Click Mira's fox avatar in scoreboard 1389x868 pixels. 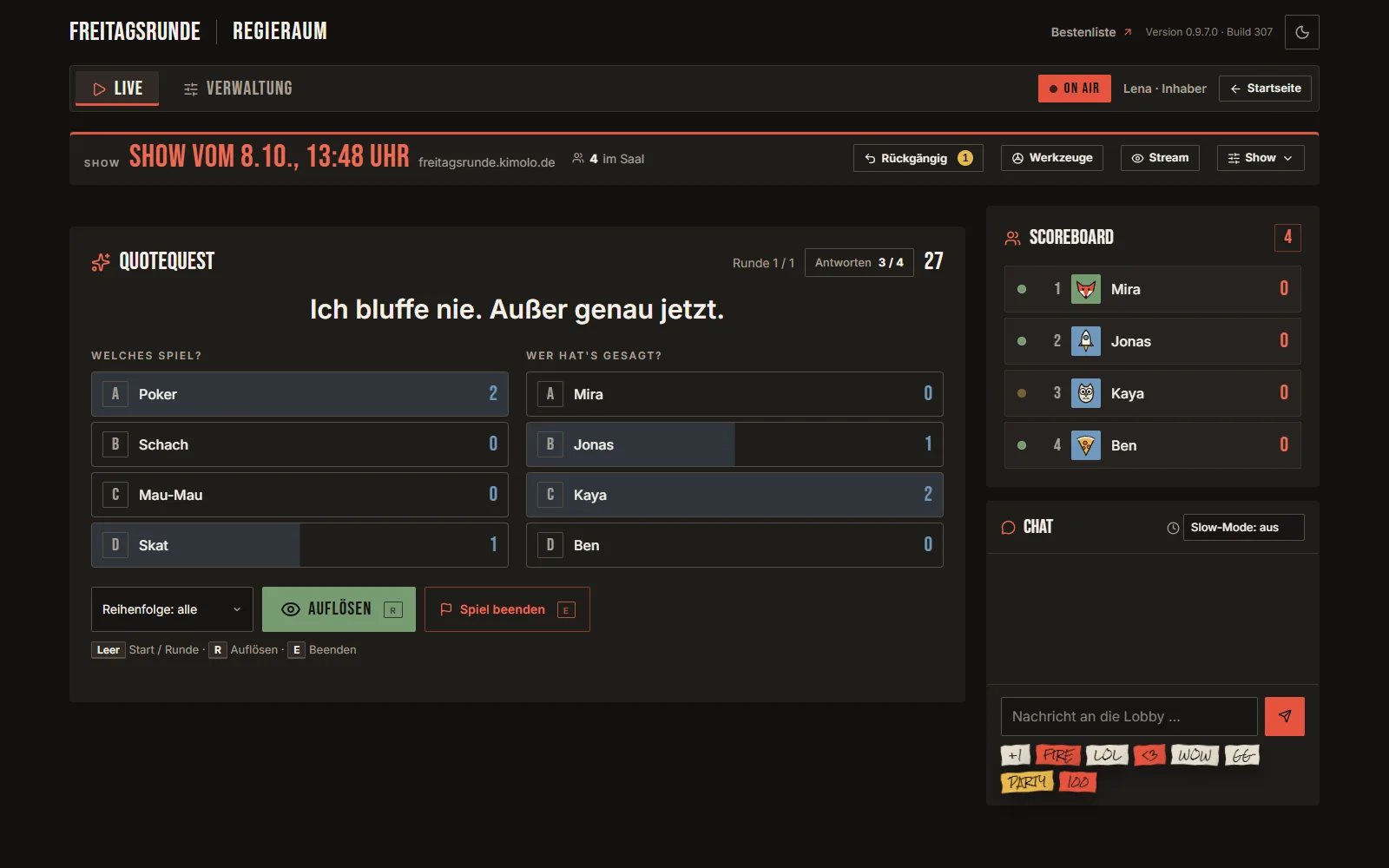pyautogui.click(x=1085, y=289)
